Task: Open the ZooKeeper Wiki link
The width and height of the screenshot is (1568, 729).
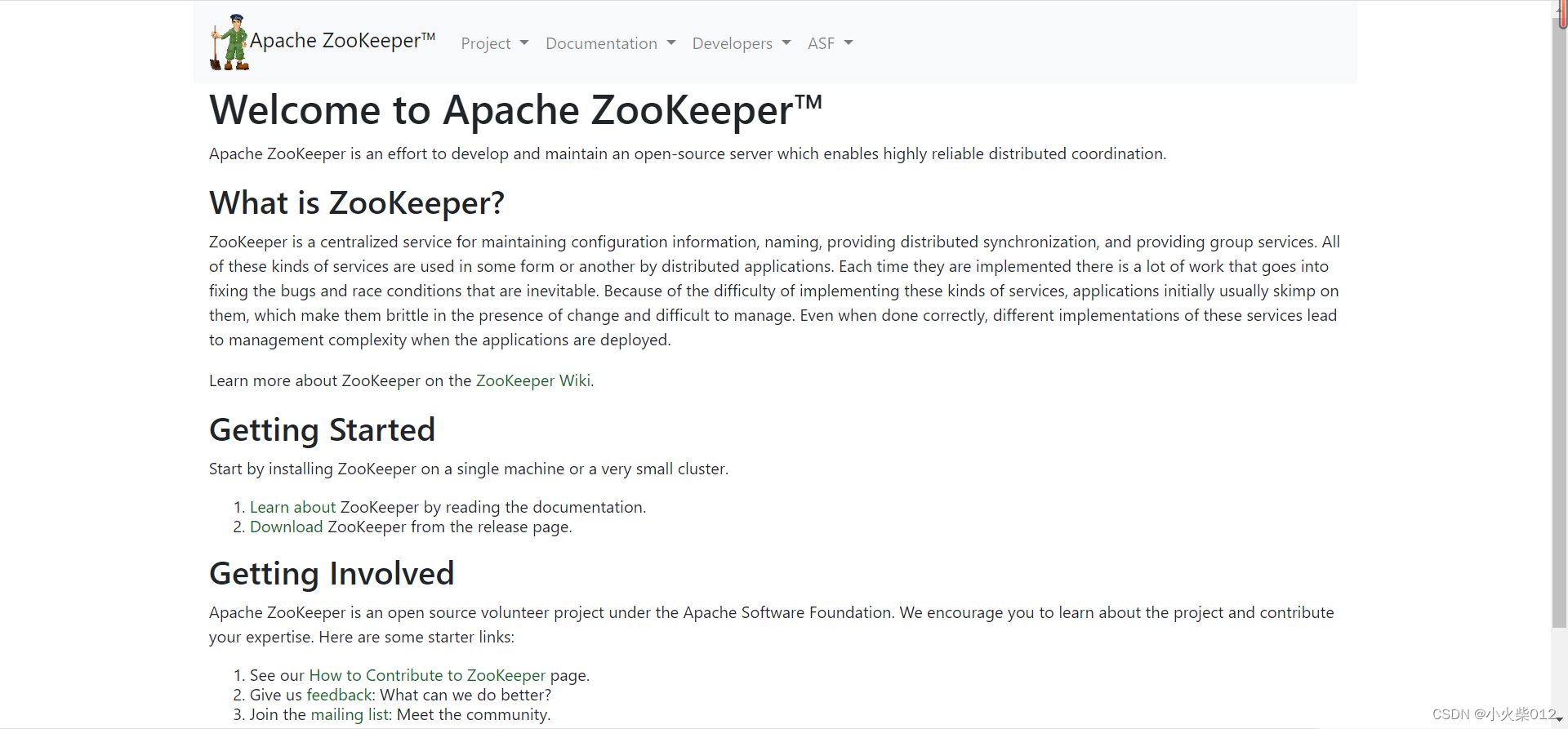Action: coord(533,380)
